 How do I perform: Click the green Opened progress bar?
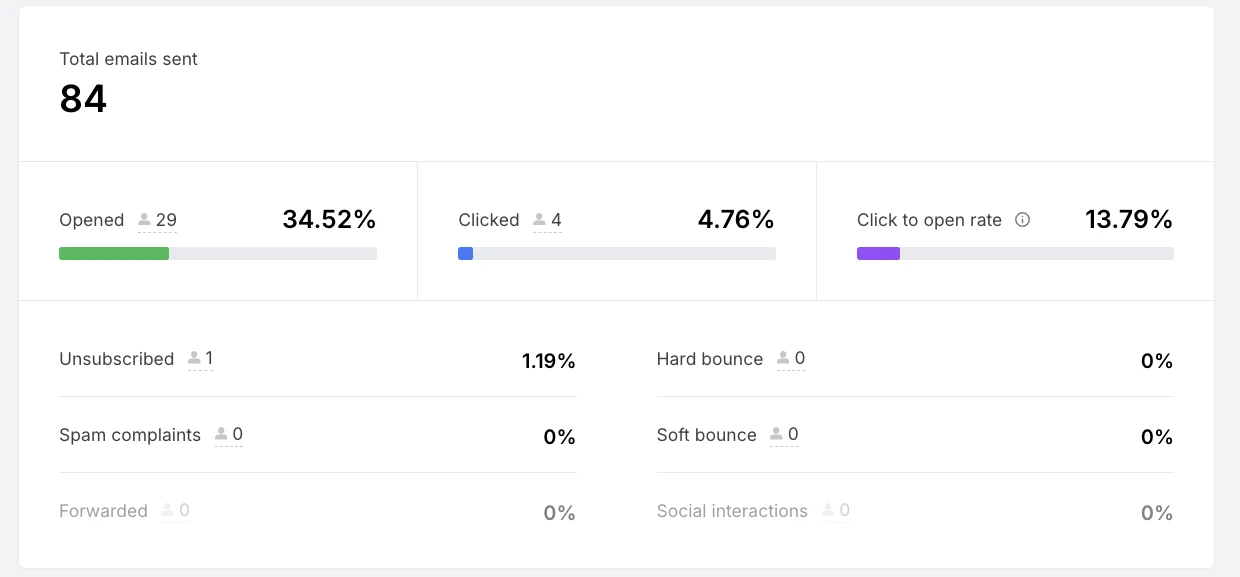[x=114, y=254]
